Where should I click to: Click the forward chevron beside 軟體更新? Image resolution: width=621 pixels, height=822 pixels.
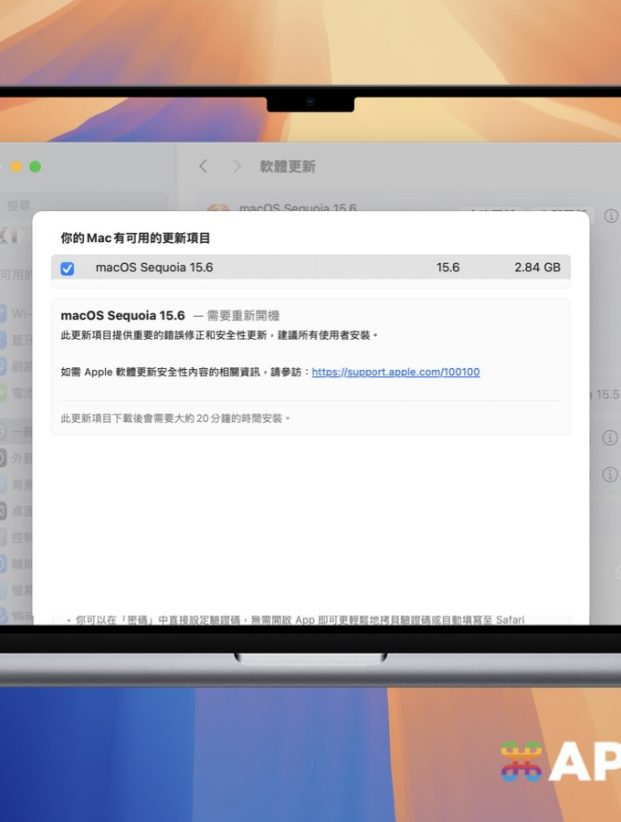pos(237,166)
